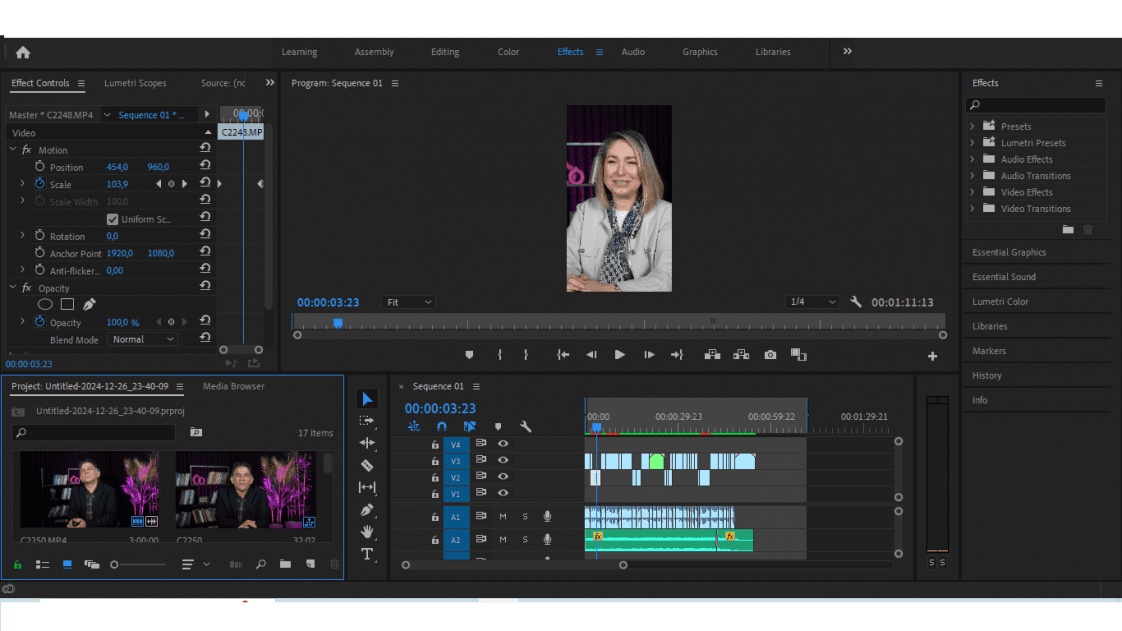Open the History panel
Viewport: 1122px width, 631px height.
pyautogui.click(x=987, y=376)
